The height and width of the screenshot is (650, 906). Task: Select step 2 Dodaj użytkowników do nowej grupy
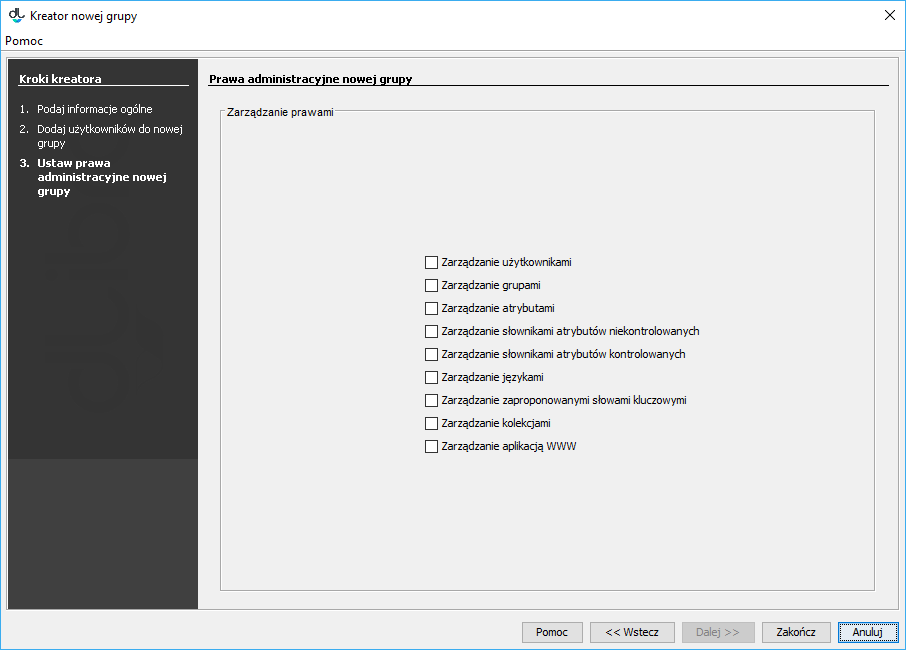110,136
